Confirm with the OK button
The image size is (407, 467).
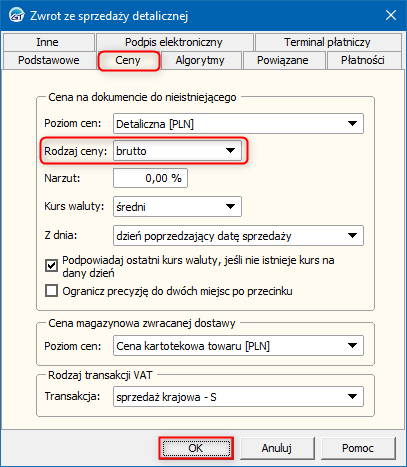pos(196,448)
